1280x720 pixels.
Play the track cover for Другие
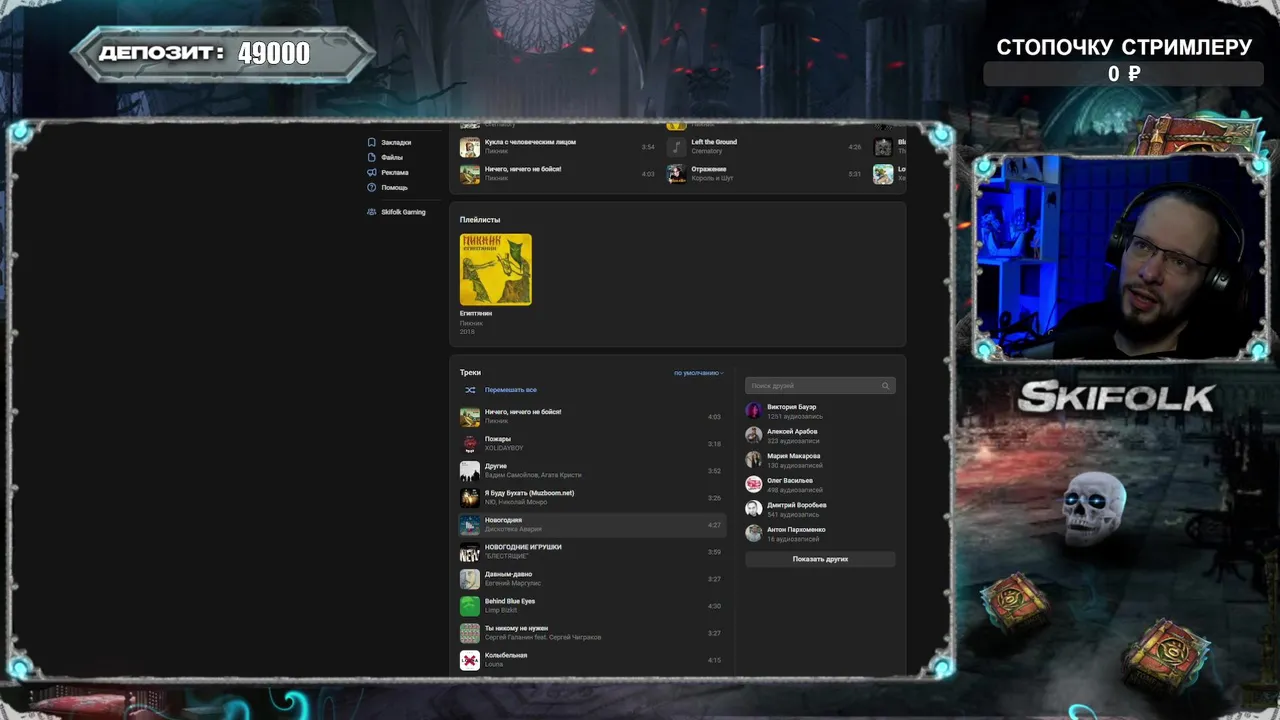tap(470, 471)
